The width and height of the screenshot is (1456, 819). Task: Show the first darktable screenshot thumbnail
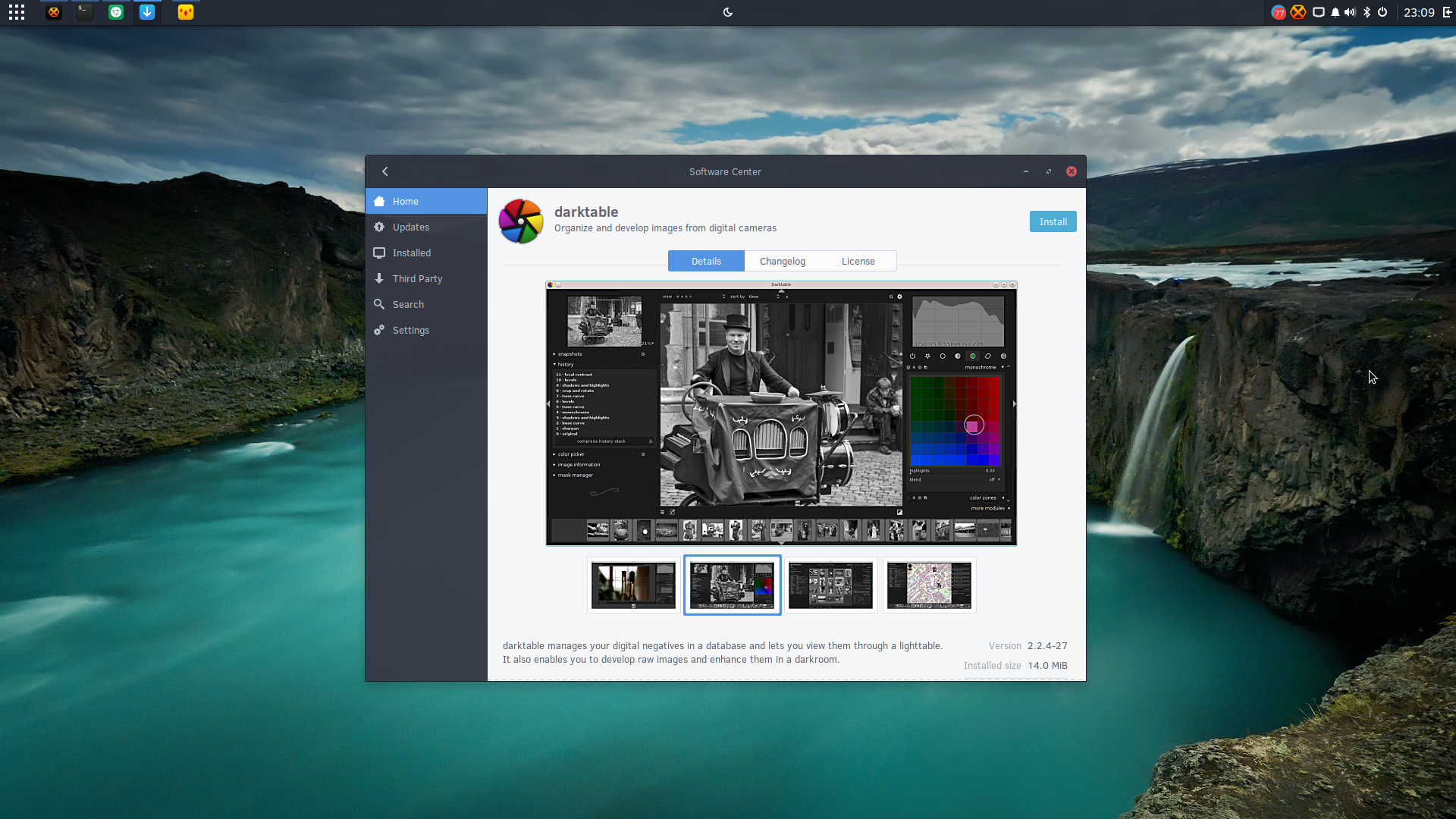pyautogui.click(x=633, y=585)
